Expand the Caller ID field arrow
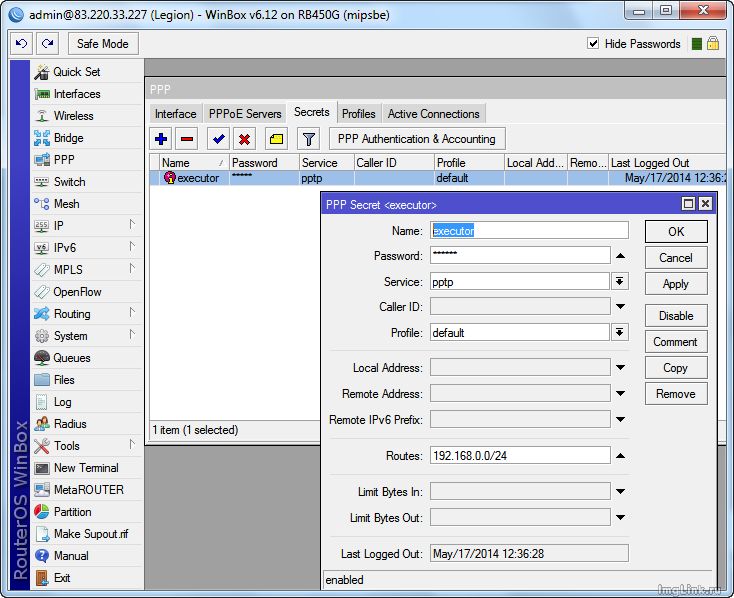The image size is (734, 598). 620,306
